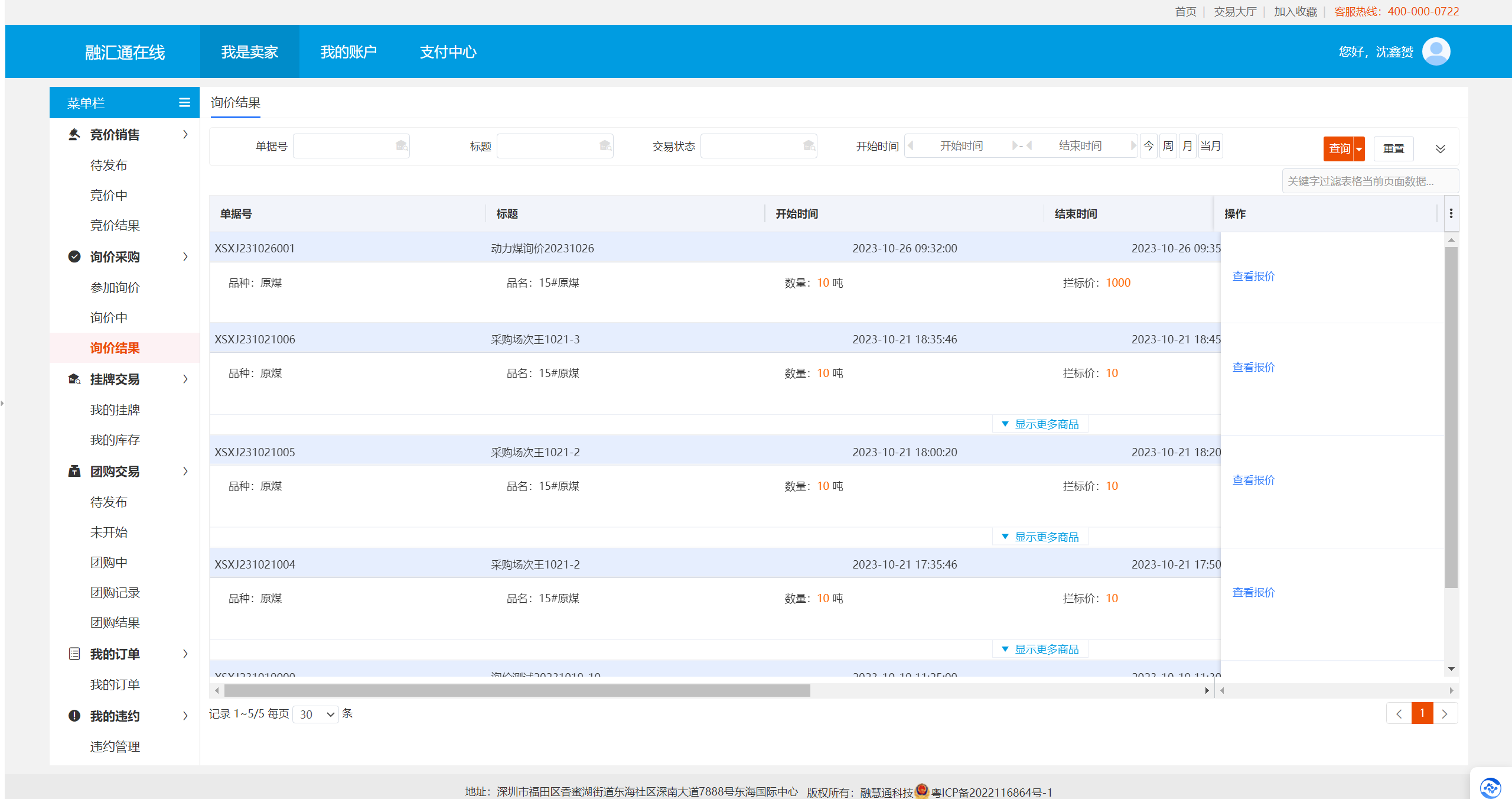The width and height of the screenshot is (1512, 799).
Task: Open 团购记录 in sidebar
Action: point(115,592)
